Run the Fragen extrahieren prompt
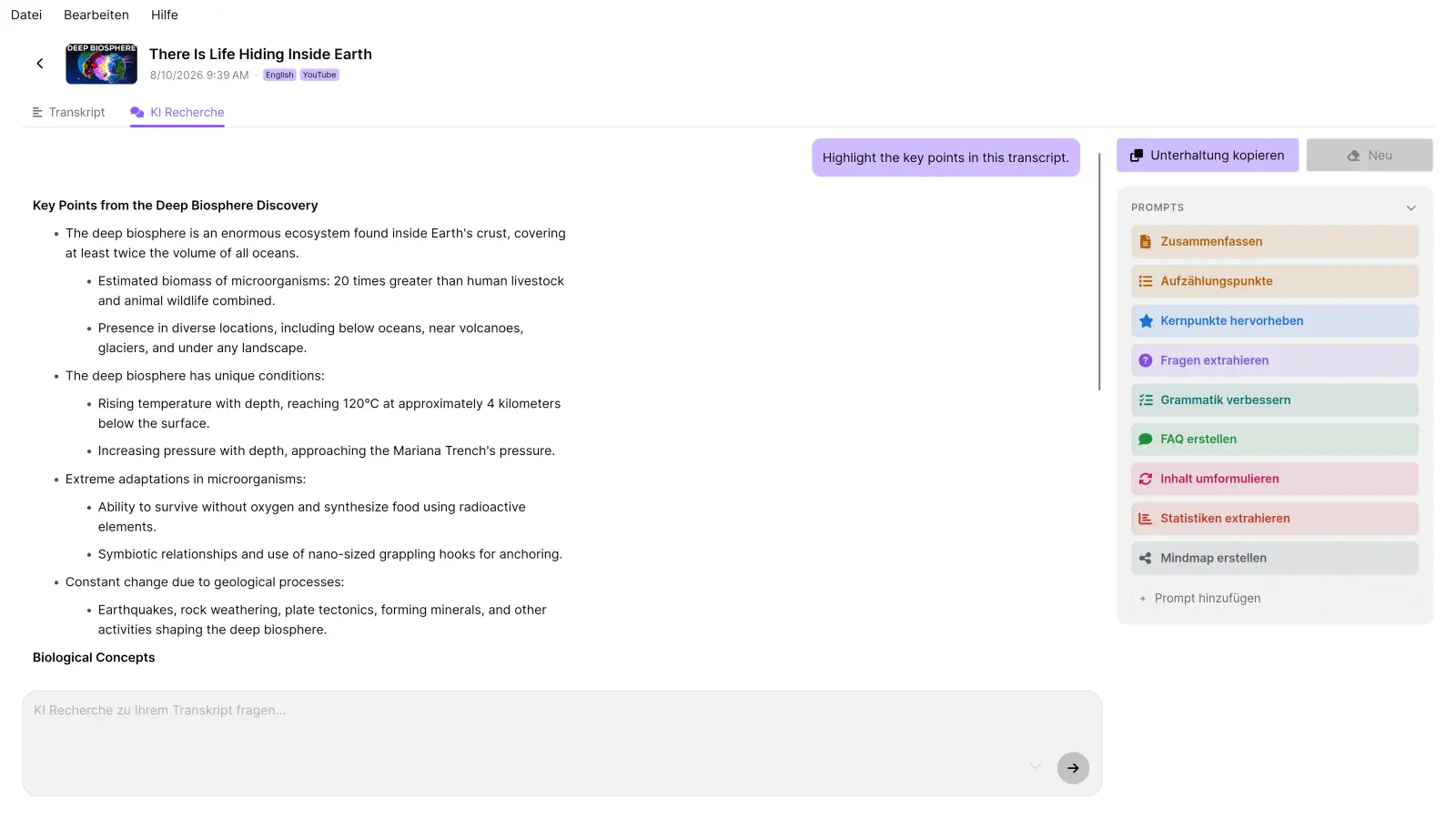 coord(1275,360)
